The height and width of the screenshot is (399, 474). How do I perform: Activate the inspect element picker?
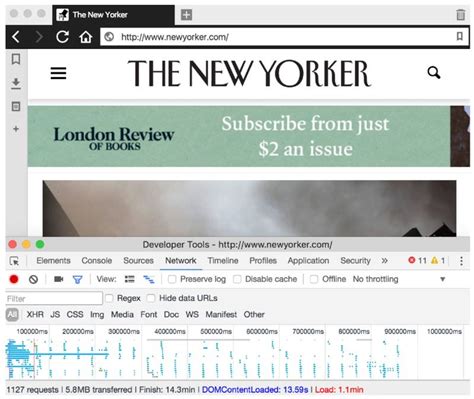tap(14, 261)
